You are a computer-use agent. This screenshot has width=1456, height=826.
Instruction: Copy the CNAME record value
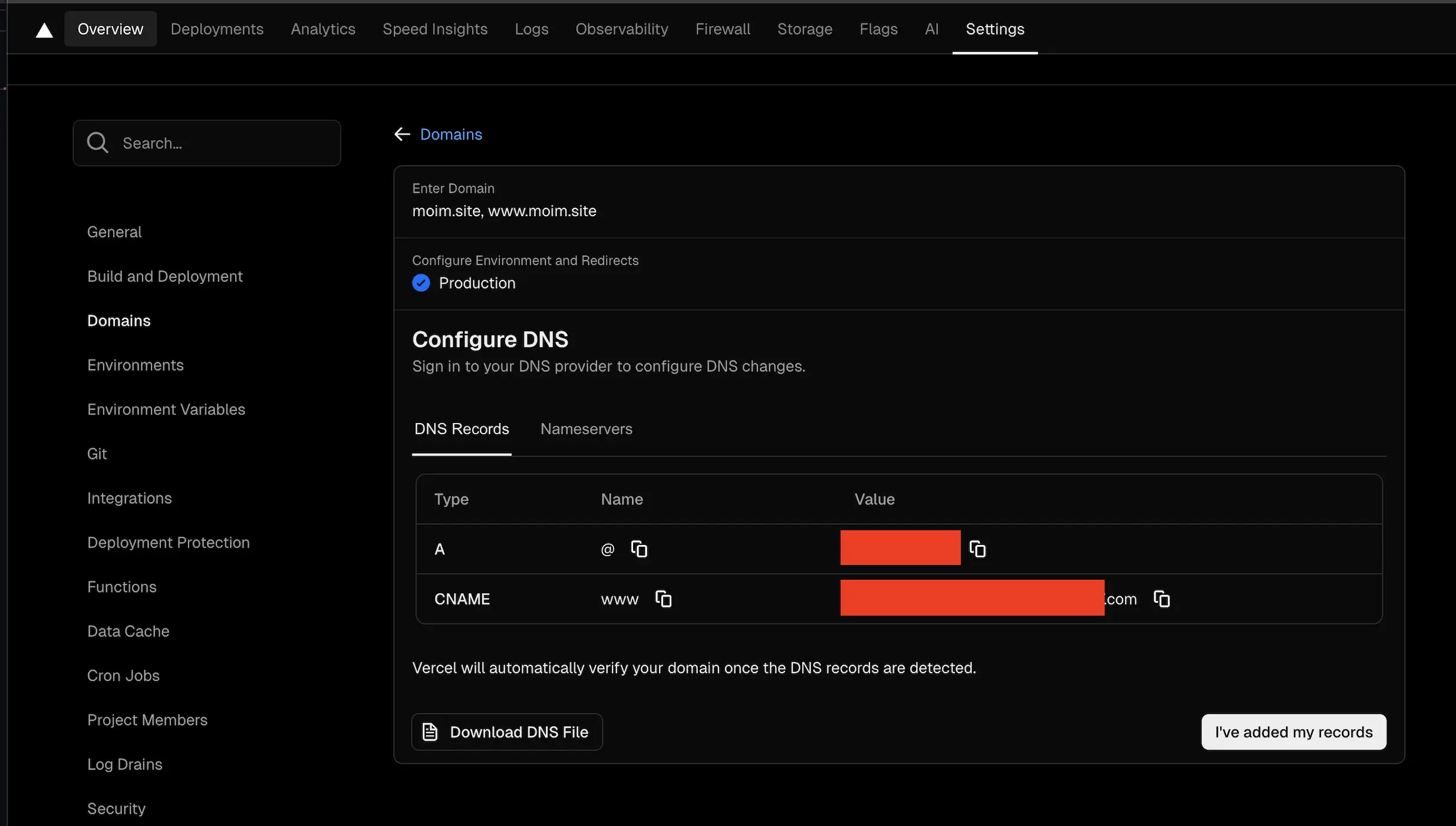(x=1161, y=599)
